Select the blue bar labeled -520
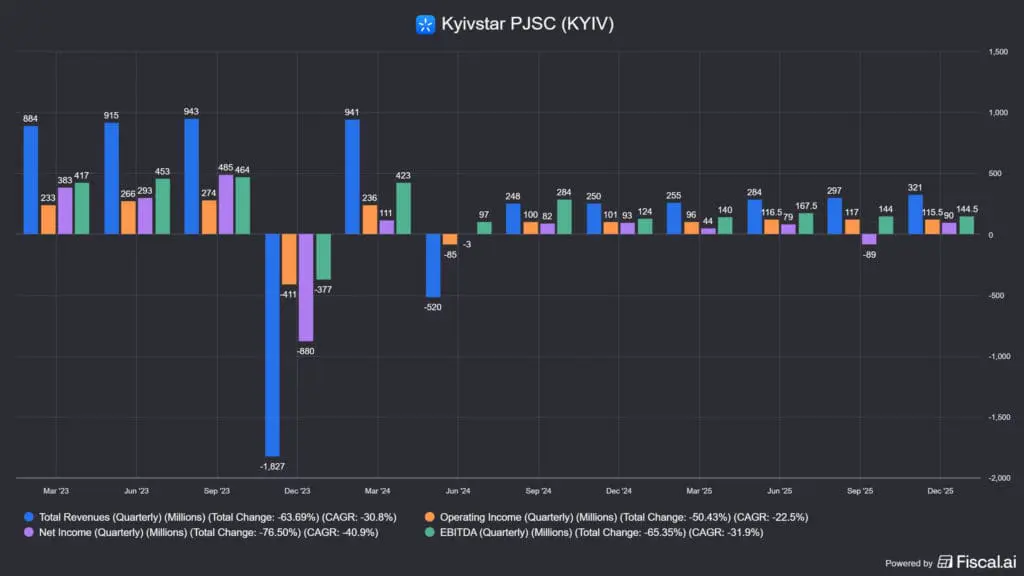This screenshot has height=576, width=1024. tap(433, 266)
